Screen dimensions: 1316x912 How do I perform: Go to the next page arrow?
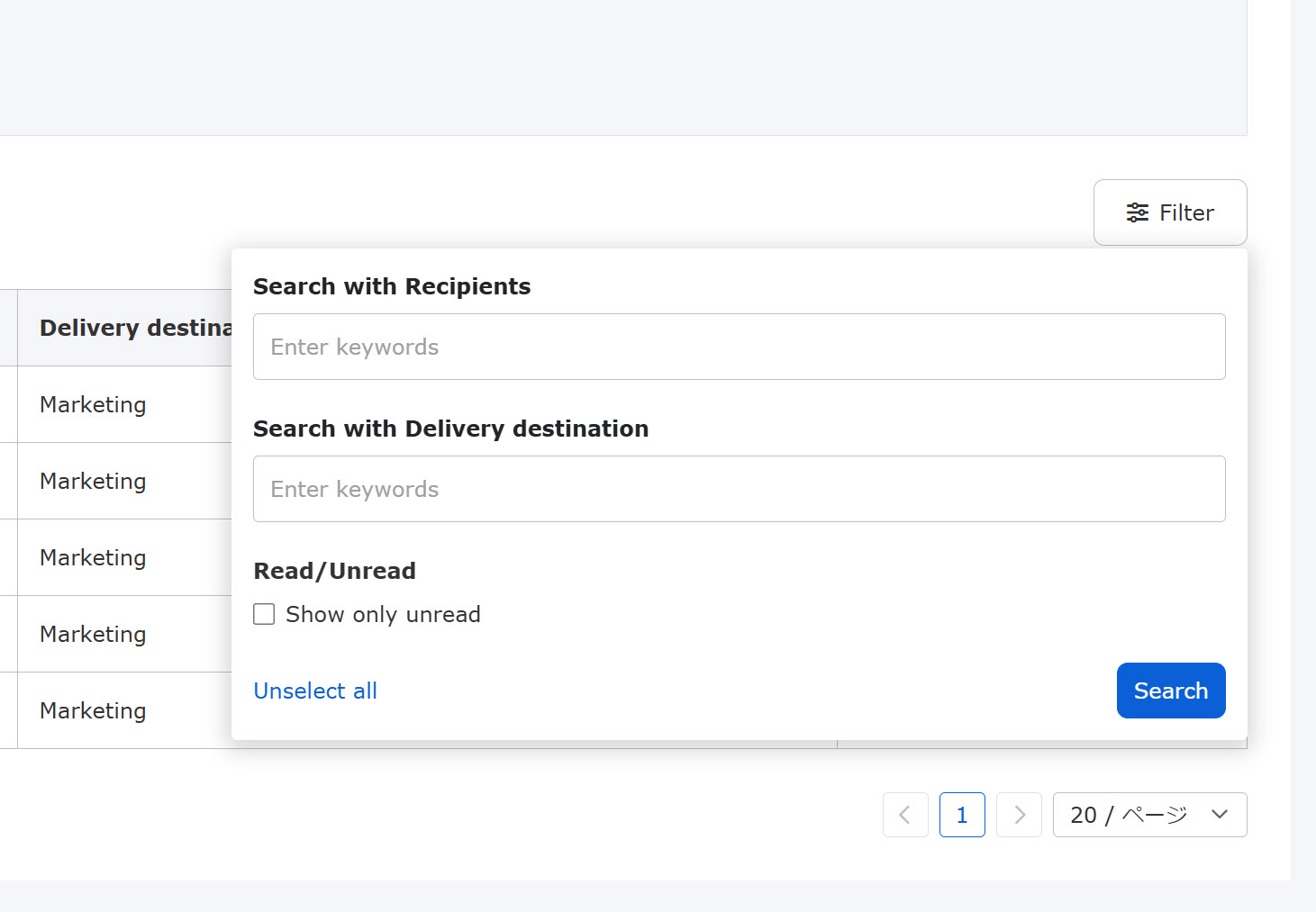click(1019, 815)
